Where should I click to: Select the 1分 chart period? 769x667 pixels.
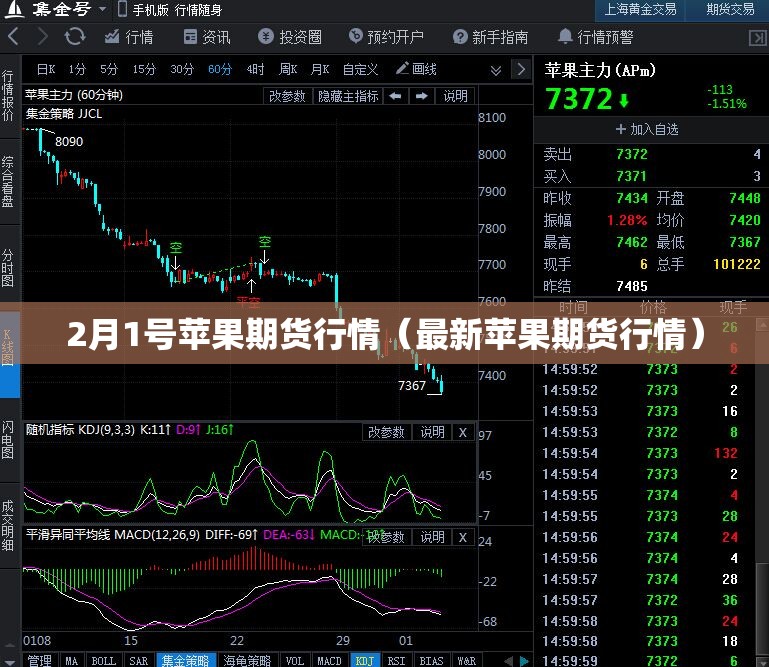pos(77,69)
